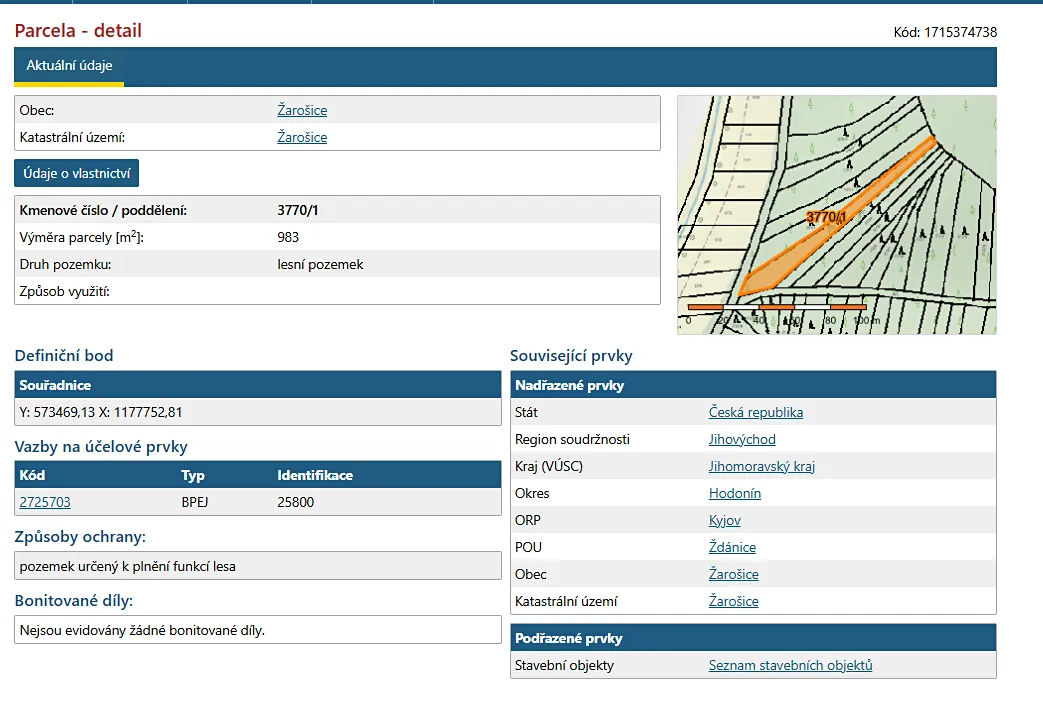Open Žarošice link in Nadřazené prvky Katastrální území row
The height and width of the screenshot is (709, 1043).
pos(734,602)
